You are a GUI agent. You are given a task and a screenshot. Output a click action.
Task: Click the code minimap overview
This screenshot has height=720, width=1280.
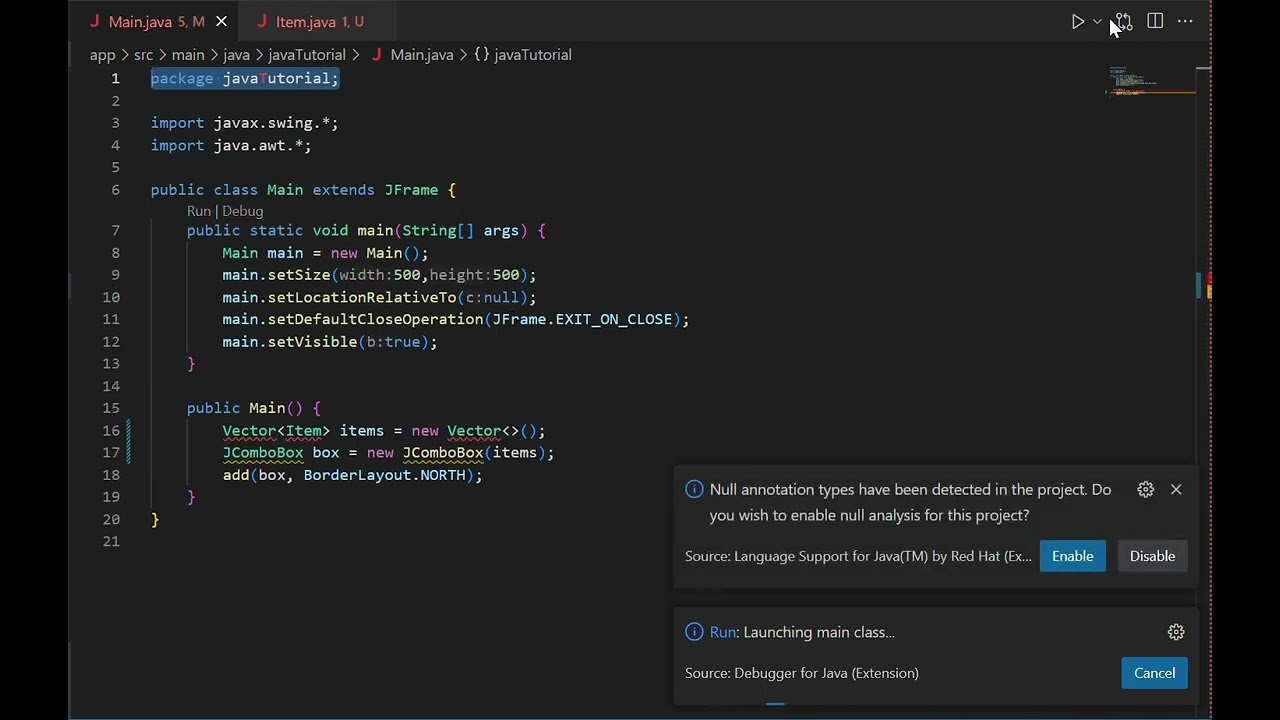(1150, 81)
